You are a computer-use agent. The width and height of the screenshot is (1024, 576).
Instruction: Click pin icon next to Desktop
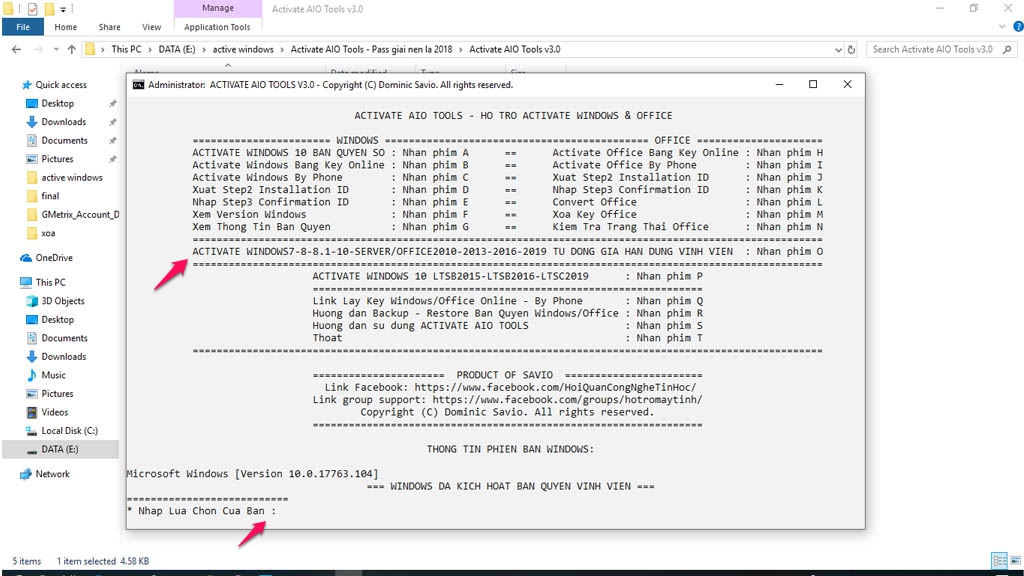[x=112, y=104]
